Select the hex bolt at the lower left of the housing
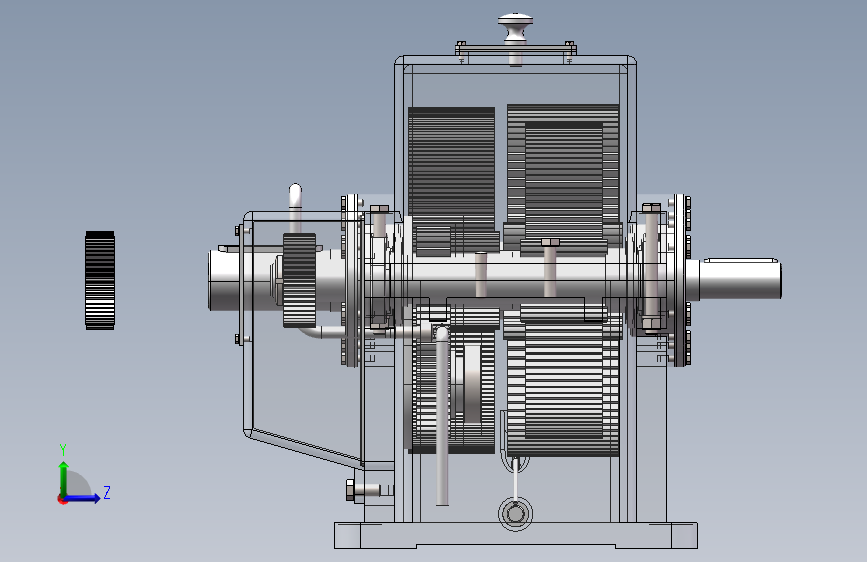 click(x=363, y=491)
